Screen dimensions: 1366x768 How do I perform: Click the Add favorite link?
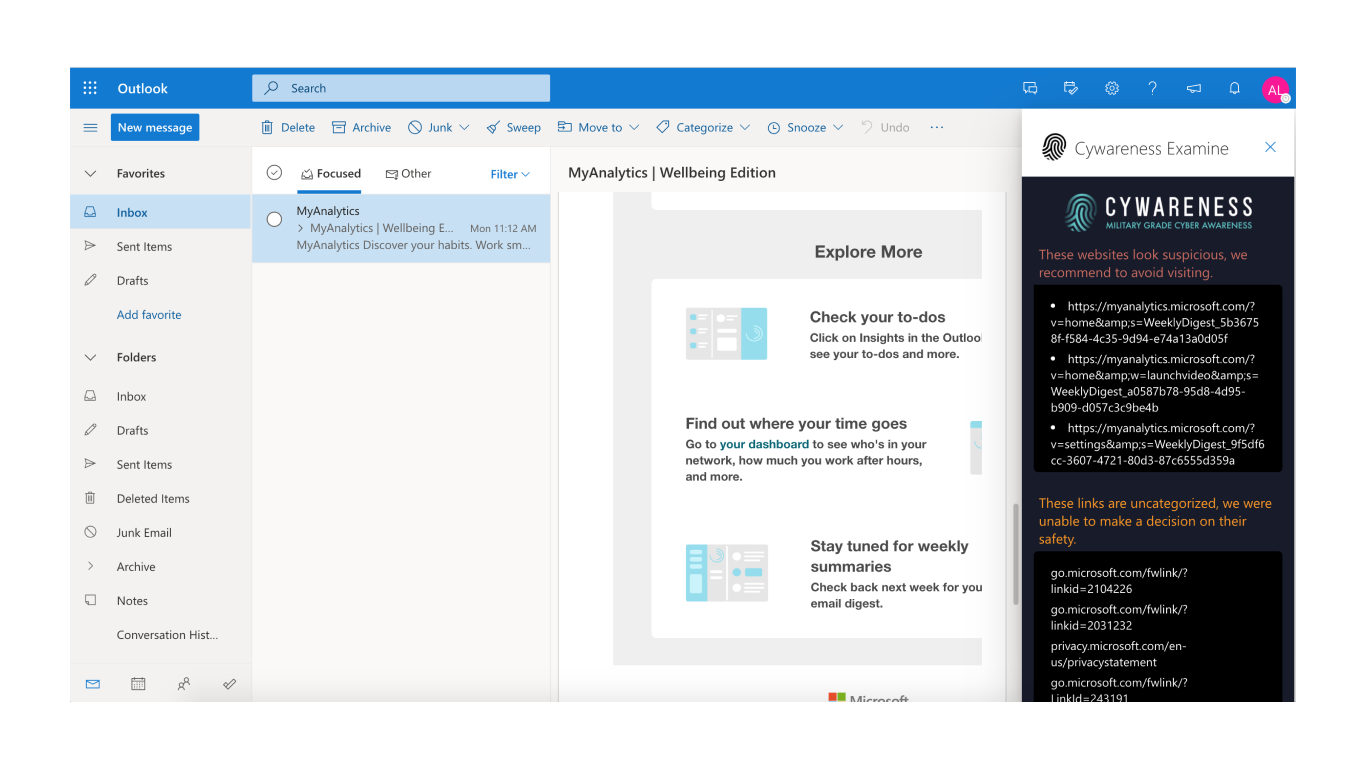click(x=149, y=315)
